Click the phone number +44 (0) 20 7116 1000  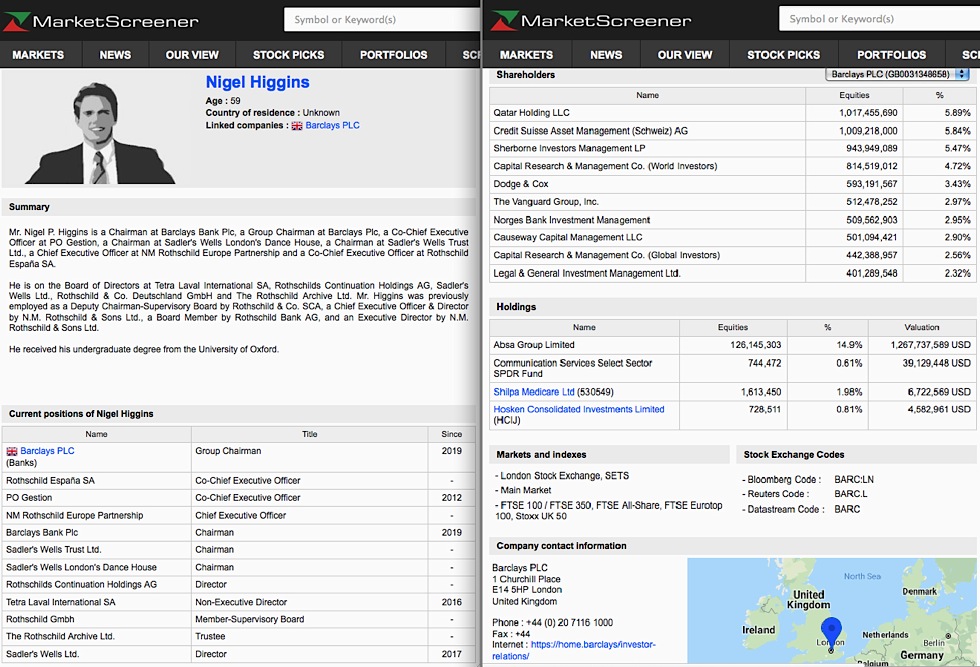(569, 623)
